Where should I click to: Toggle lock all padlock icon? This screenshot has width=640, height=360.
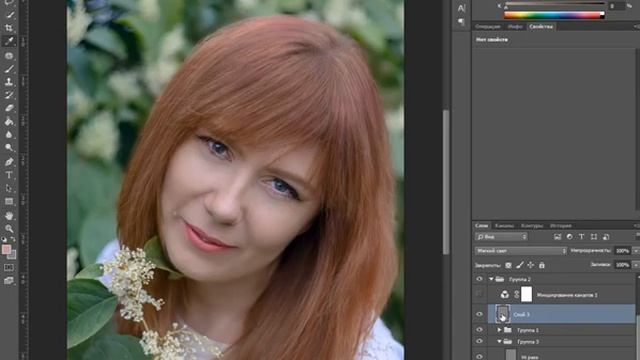tap(542, 265)
